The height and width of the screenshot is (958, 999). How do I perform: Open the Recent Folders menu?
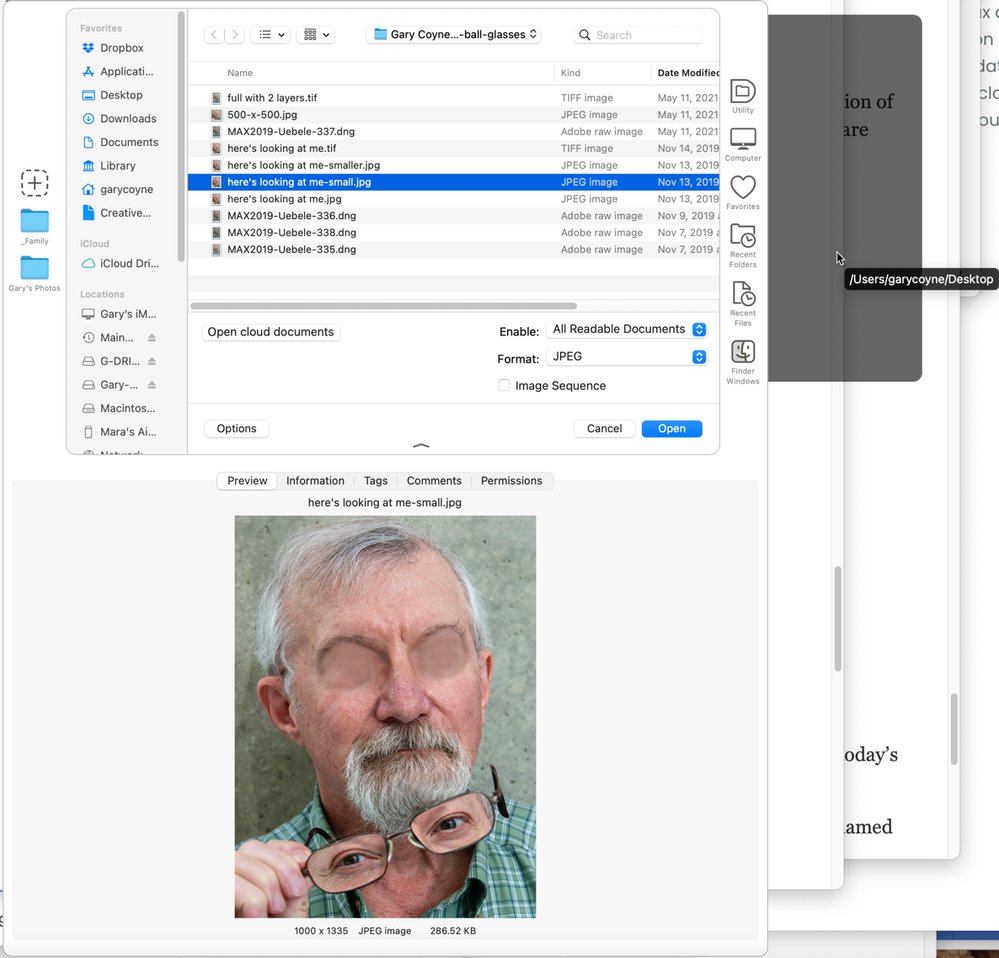click(743, 246)
